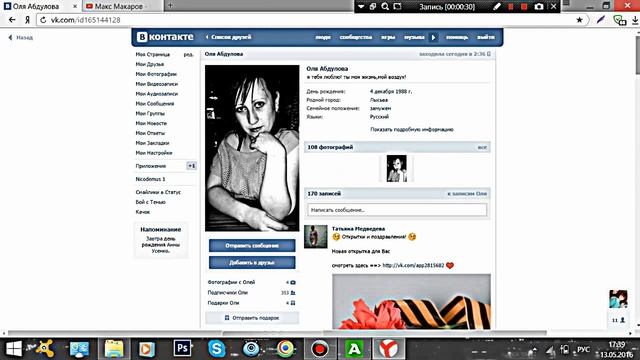Open 'Мои Ответы' in sidebar
640x360 pixels.
(x=150, y=133)
